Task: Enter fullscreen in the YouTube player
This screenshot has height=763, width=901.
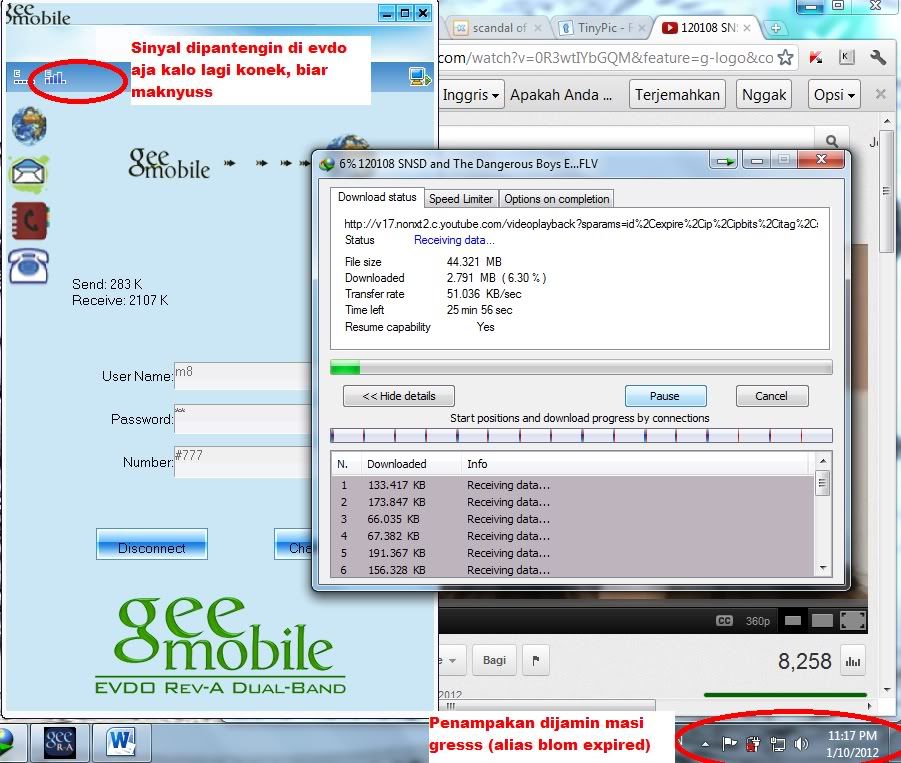Action: [853, 621]
